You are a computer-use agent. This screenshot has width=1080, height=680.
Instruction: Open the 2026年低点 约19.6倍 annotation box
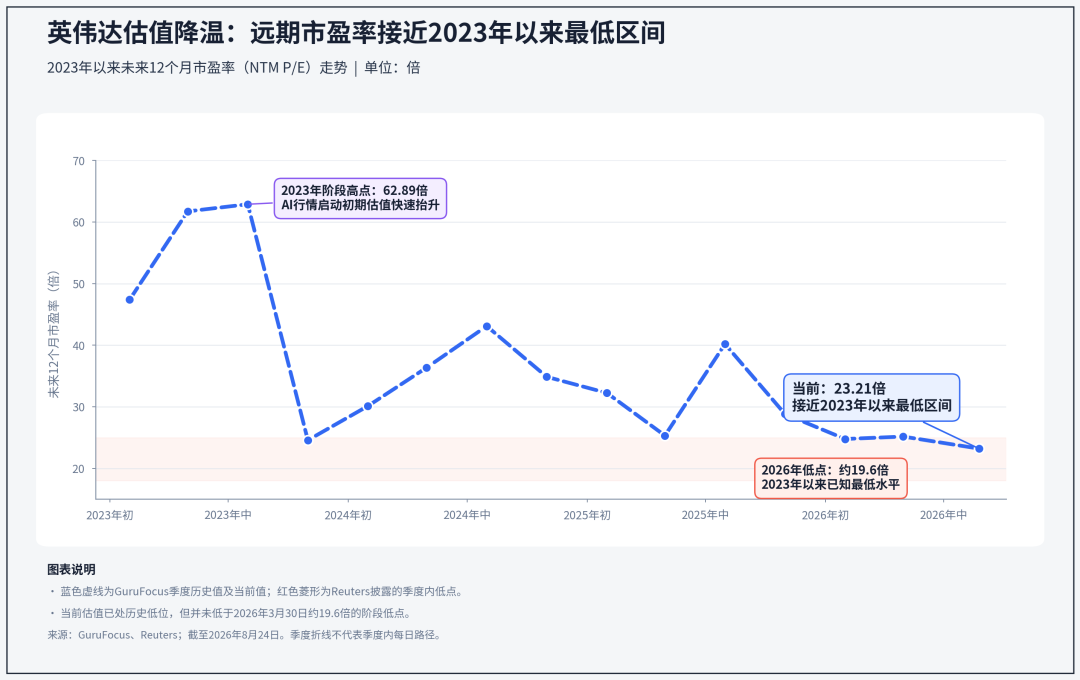[x=831, y=477]
